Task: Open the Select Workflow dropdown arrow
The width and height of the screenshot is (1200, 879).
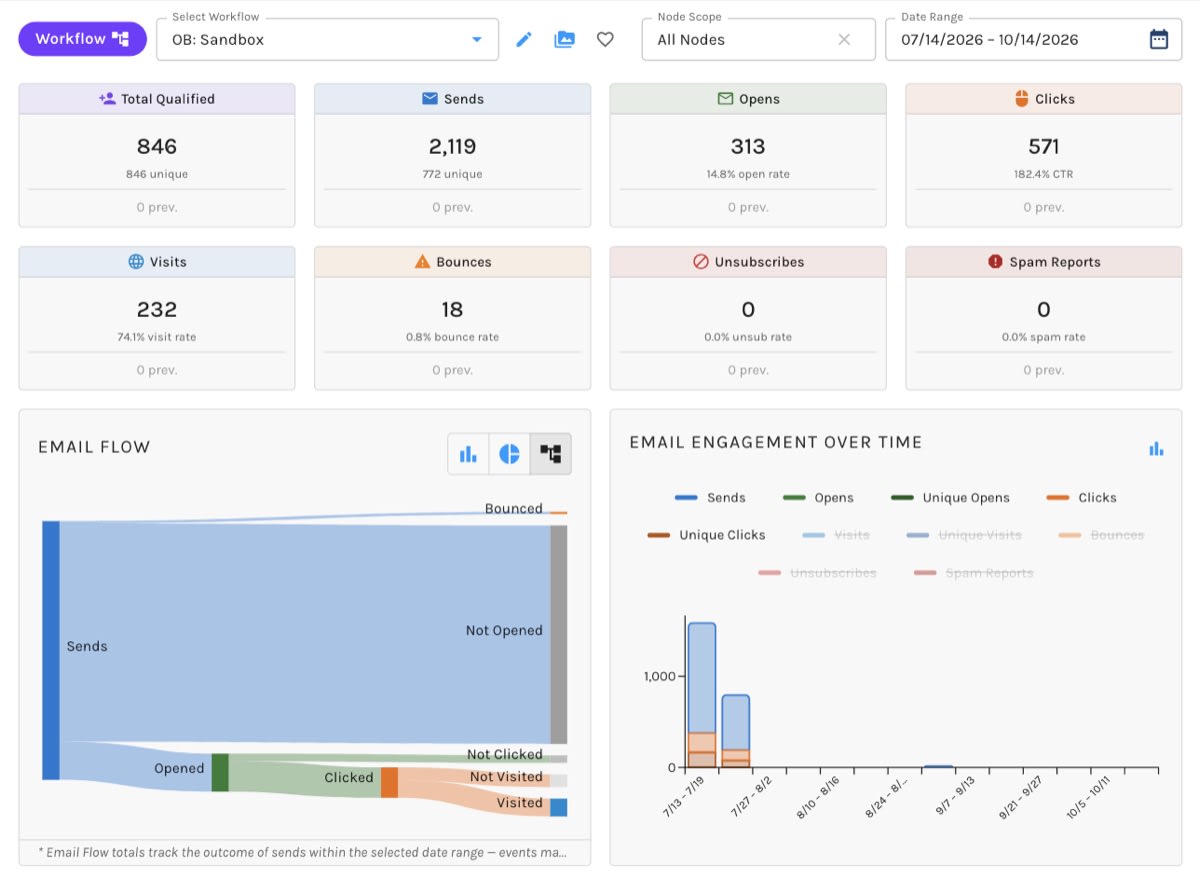Action: click(x=476, y=40)
